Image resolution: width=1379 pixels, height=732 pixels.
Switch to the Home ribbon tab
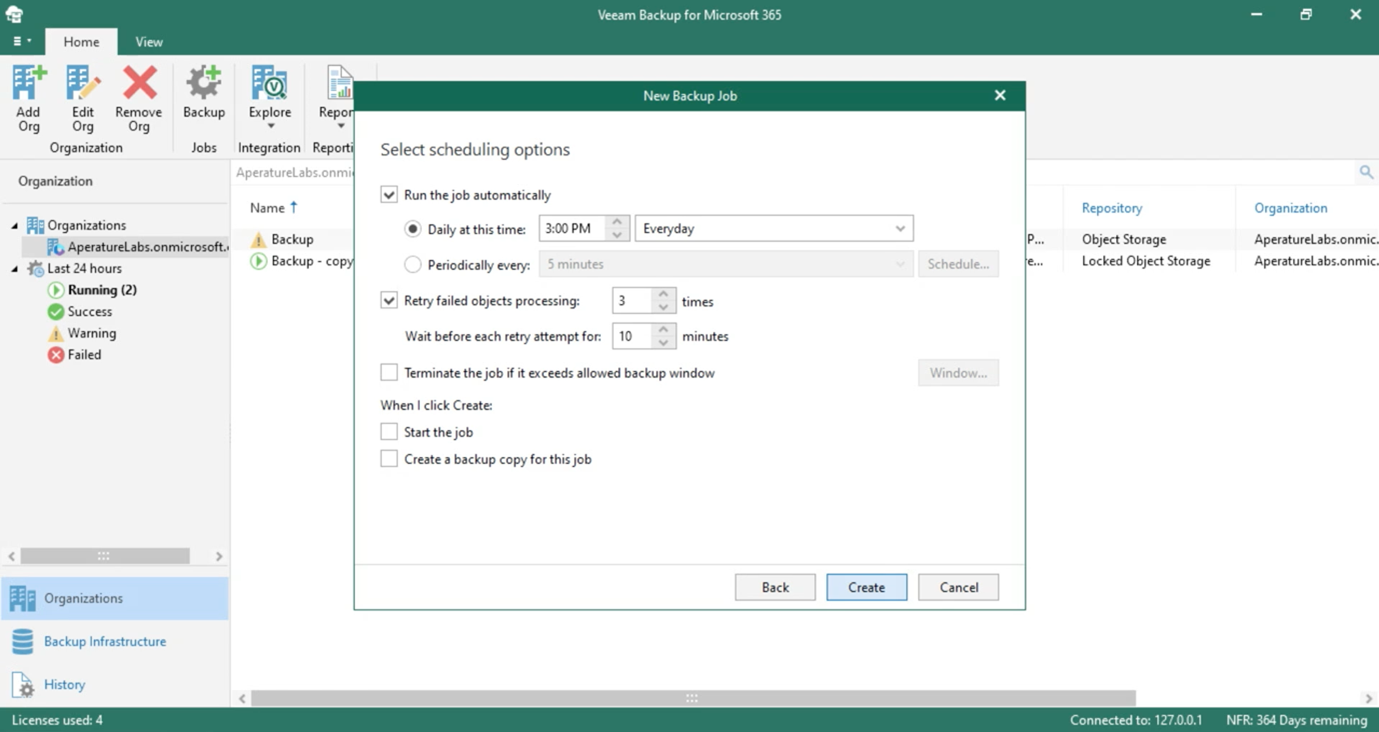pos(81,42)
